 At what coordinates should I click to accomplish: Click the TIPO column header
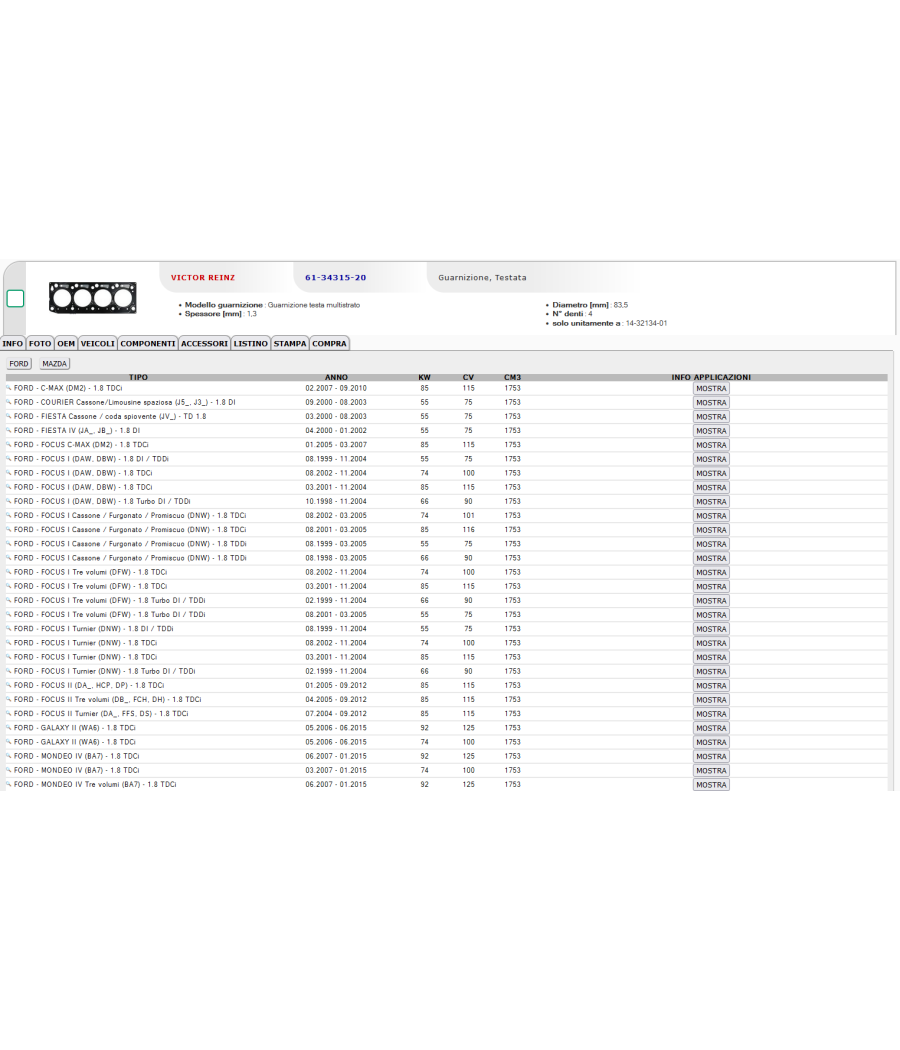139,377
